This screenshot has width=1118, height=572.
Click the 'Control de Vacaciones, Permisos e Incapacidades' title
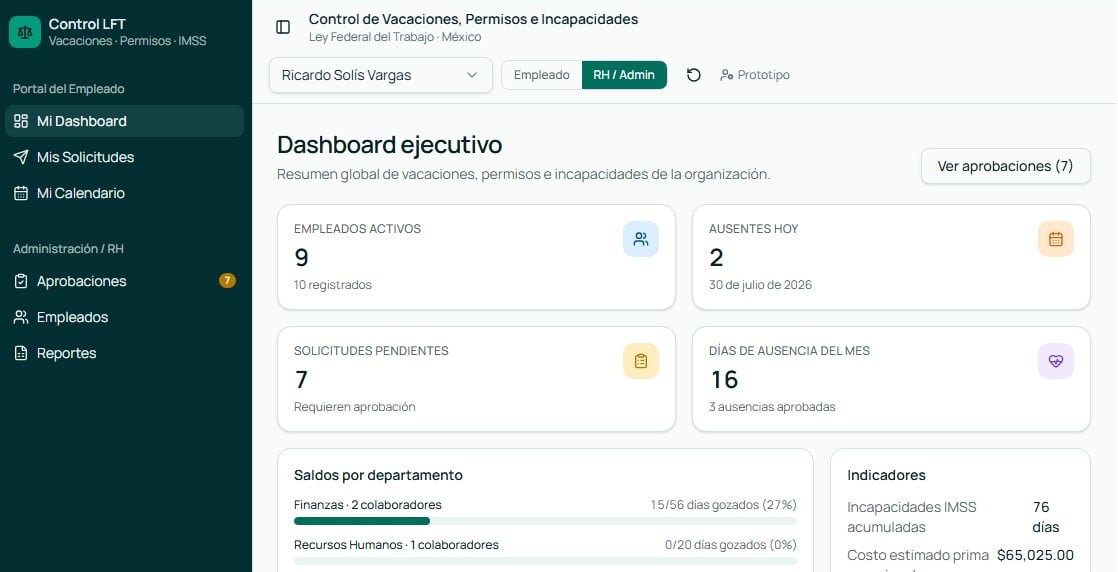point(473,19)
